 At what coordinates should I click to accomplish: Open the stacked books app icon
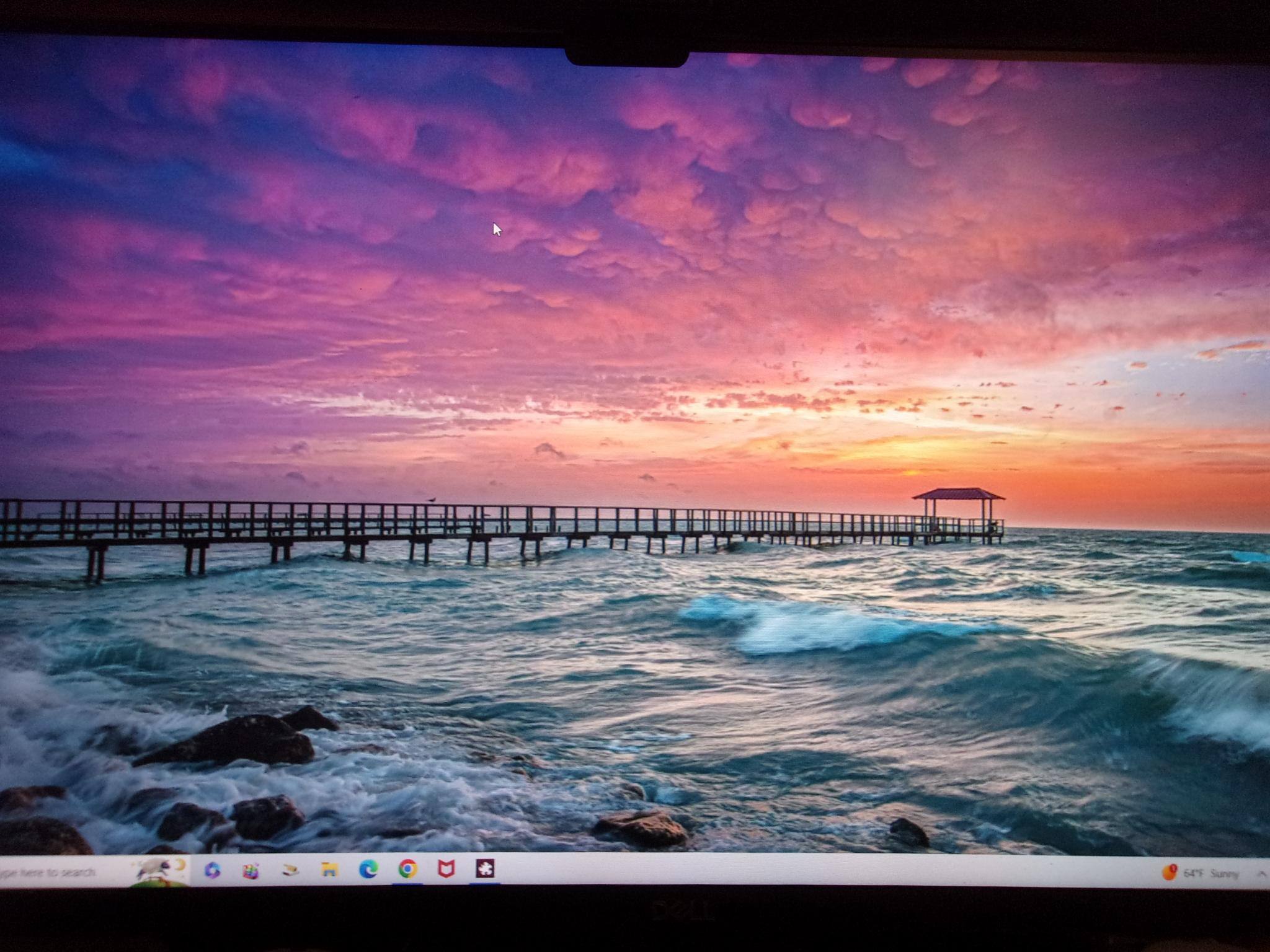(289, 870)
